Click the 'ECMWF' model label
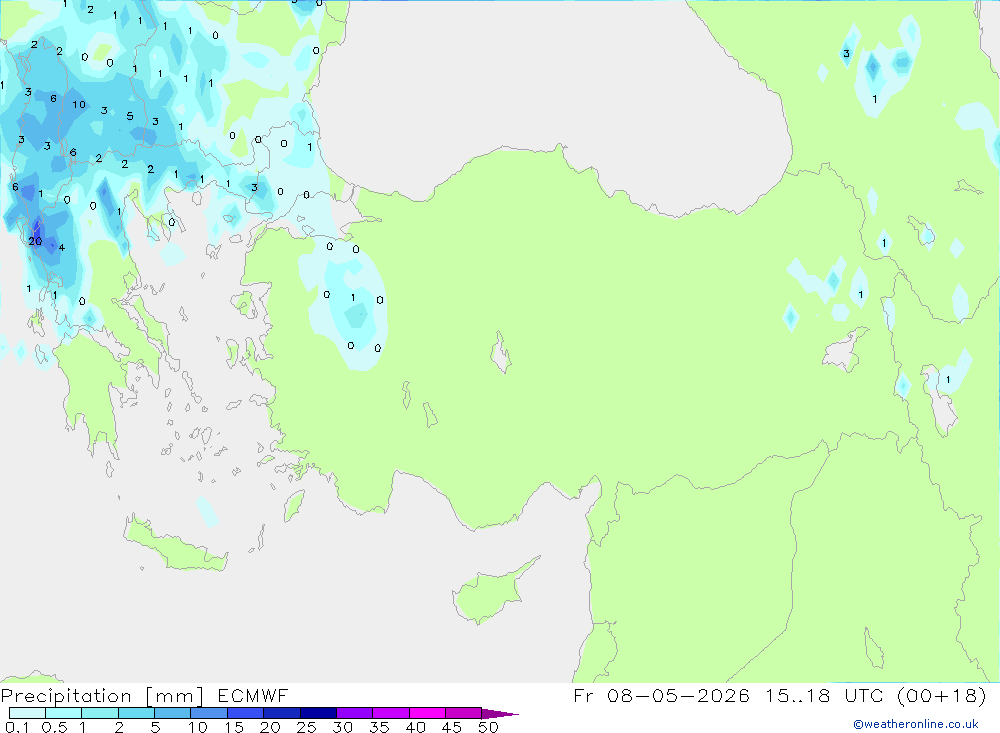Image resolution: width=1000 pixels, height=733 pixels. (x=253, y=695)
